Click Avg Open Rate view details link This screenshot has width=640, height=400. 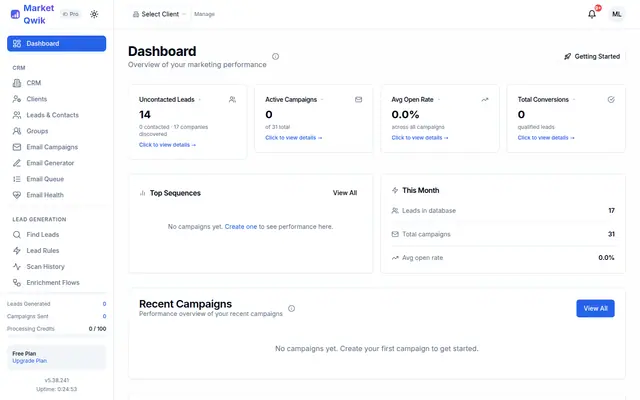tap(420, 138)
